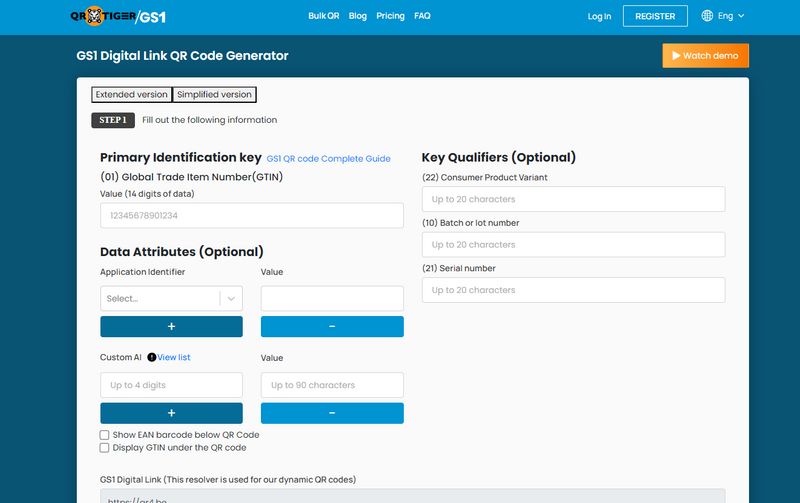Click the Custom AI info icon

point(152,357)
